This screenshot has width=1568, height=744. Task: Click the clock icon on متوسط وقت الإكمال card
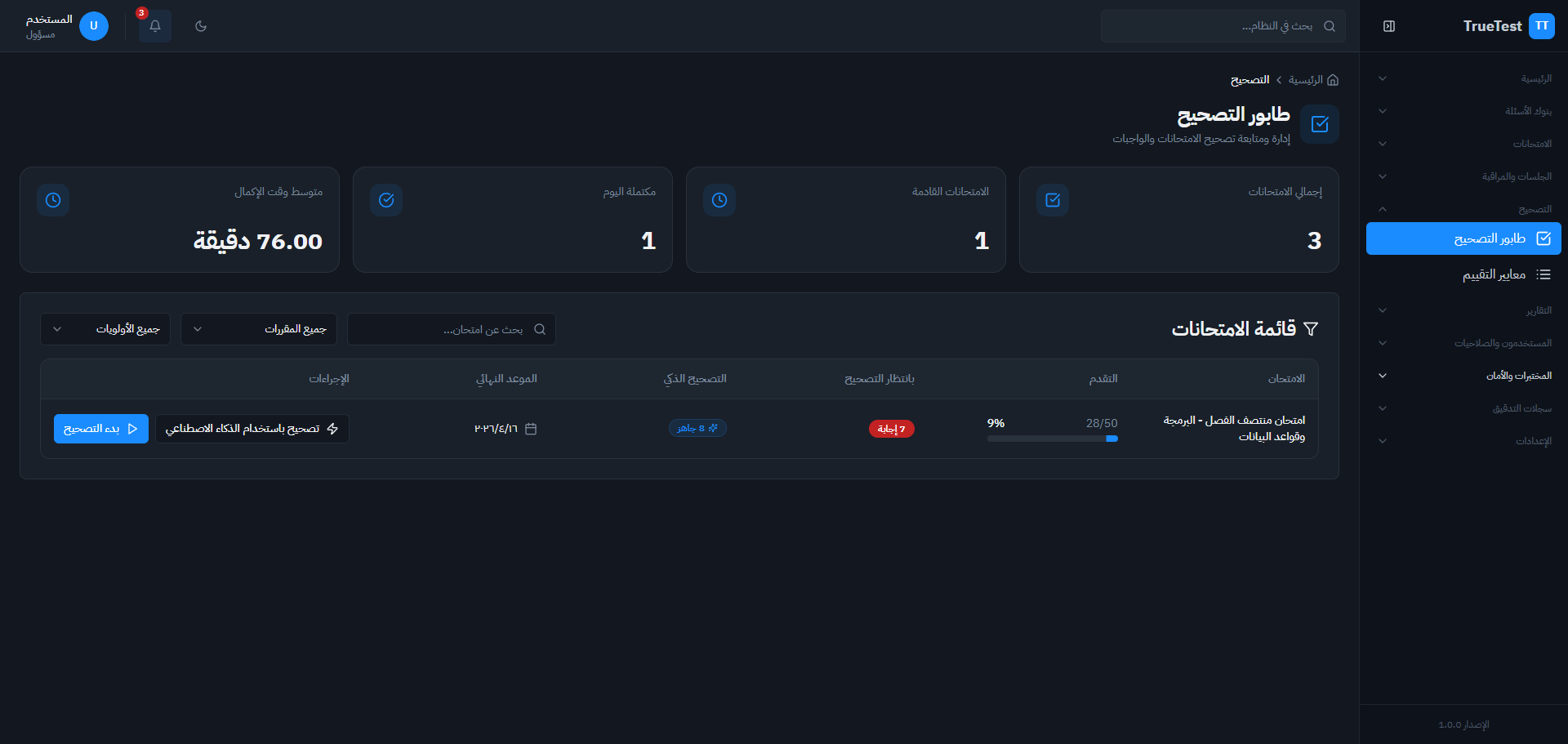point(53,200)
